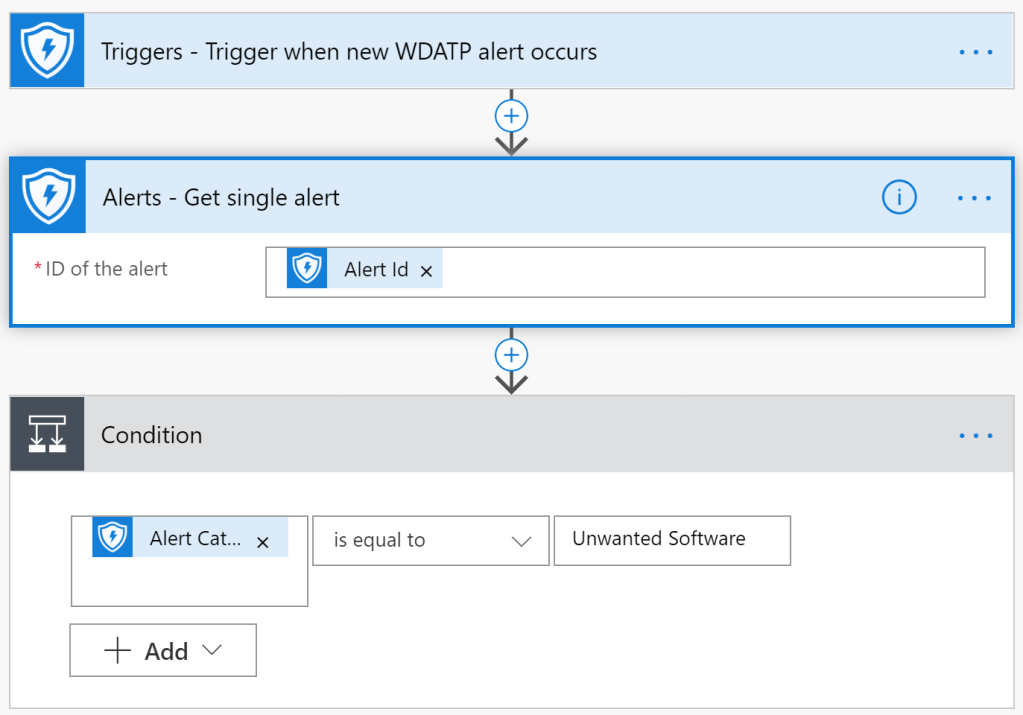The image size is (1023, 715).
Task: Insert step via plus above Condition
Action: [x=511, y=355]
